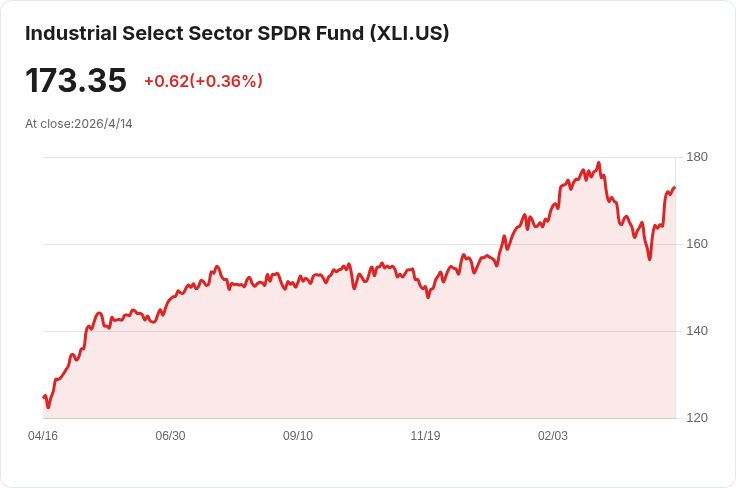This screenshot has width=736, height=488.
Task: Click the At close:2026/4/14 date text
Action: coord(79,124)
